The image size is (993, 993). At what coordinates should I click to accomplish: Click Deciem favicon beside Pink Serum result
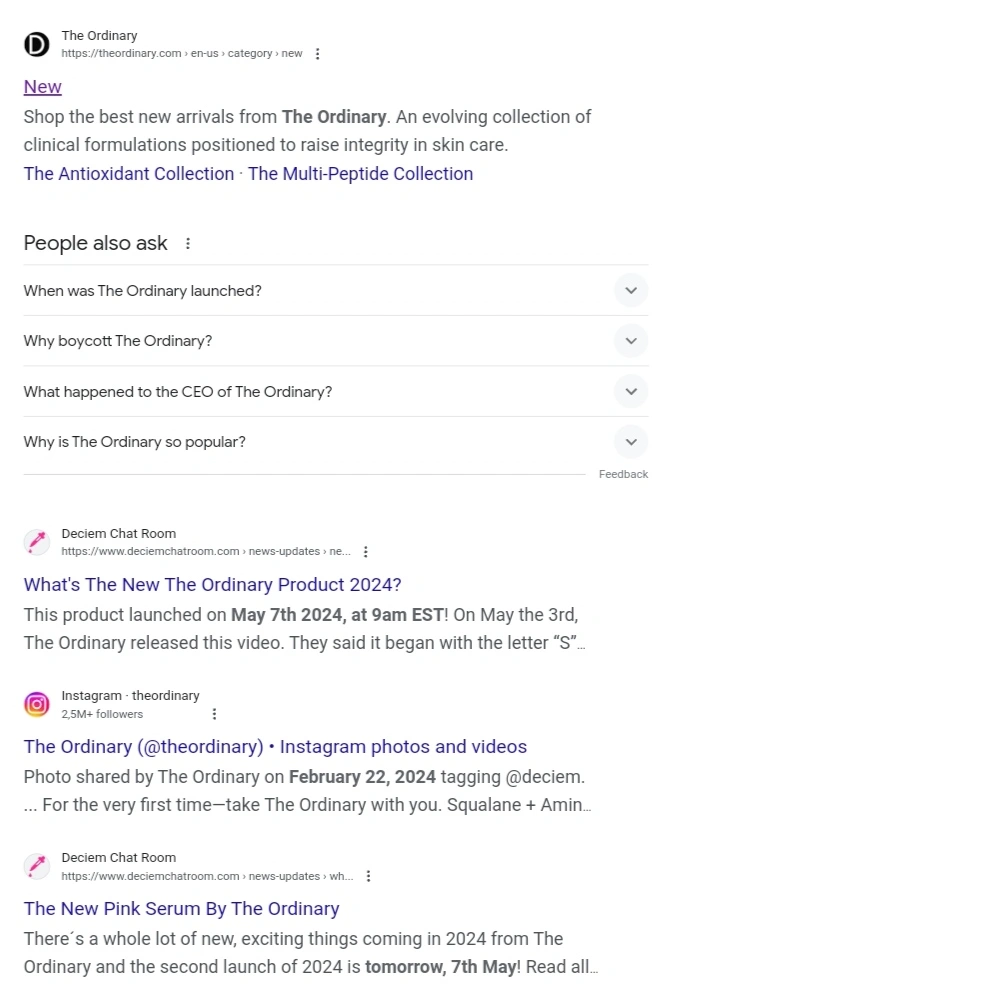click(37, 866)
